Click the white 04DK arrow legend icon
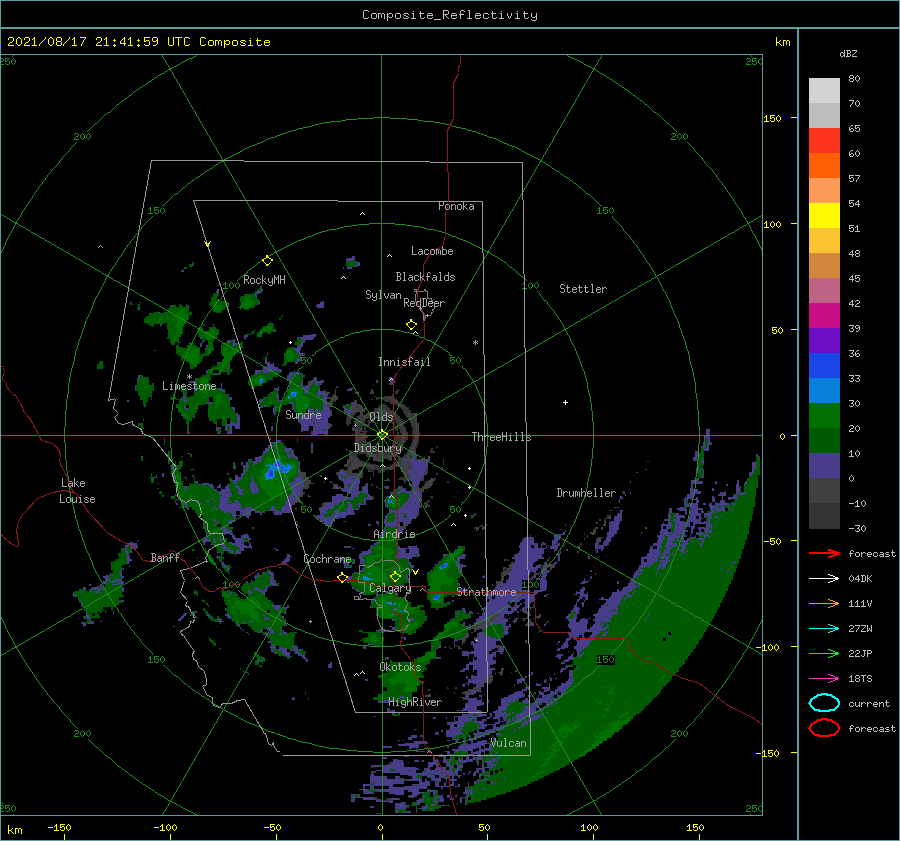900x841 pixels. [x=824, y=579]
